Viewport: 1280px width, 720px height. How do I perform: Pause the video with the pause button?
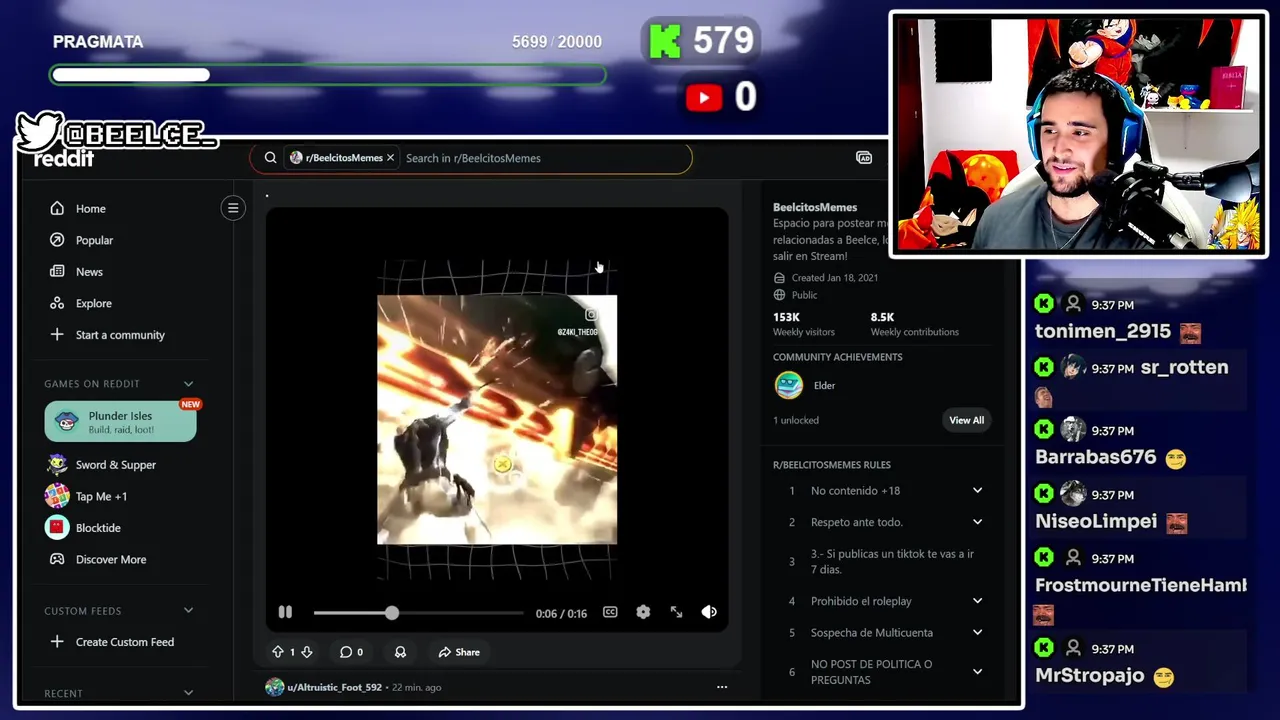(285, 612)
